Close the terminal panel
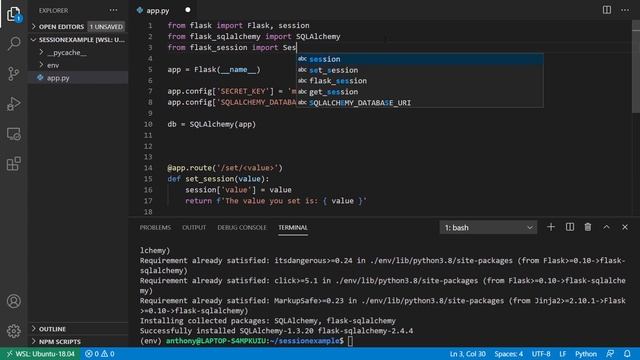 625,227
